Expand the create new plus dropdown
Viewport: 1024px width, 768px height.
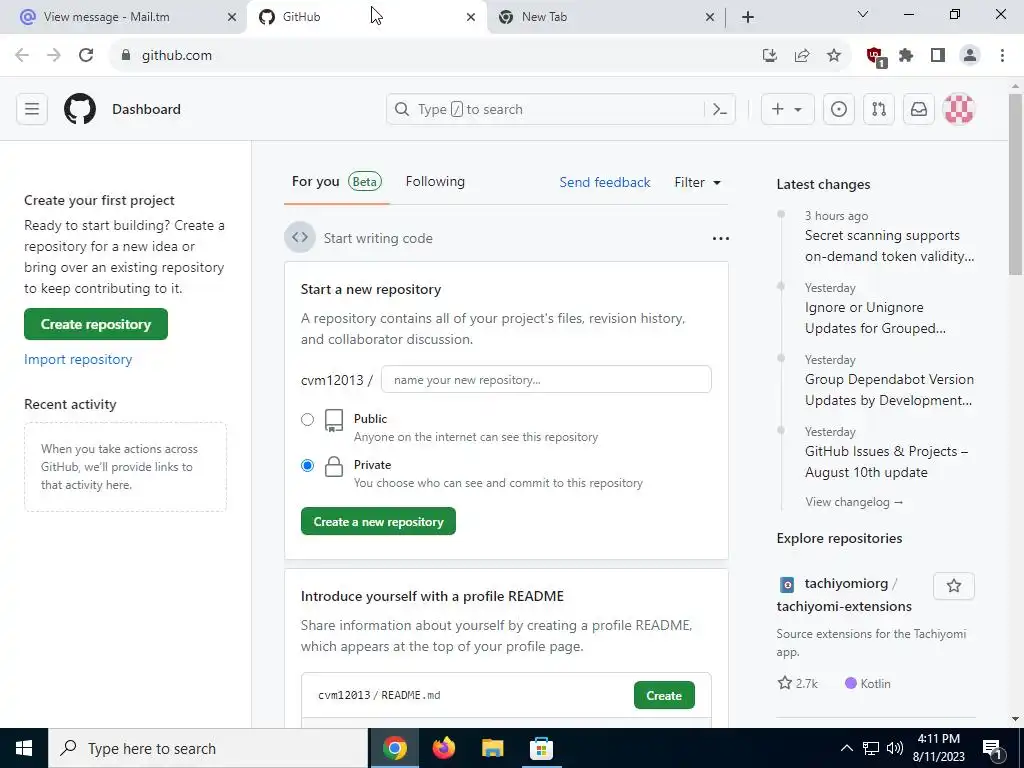click(x=787, y=109)
